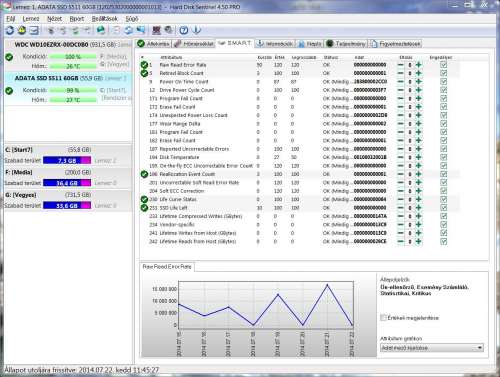Viewport: 500px width, 377px height.
Task: Enable the Értékek megjelenítése checkbox
Action: click(x=383, y=318)
